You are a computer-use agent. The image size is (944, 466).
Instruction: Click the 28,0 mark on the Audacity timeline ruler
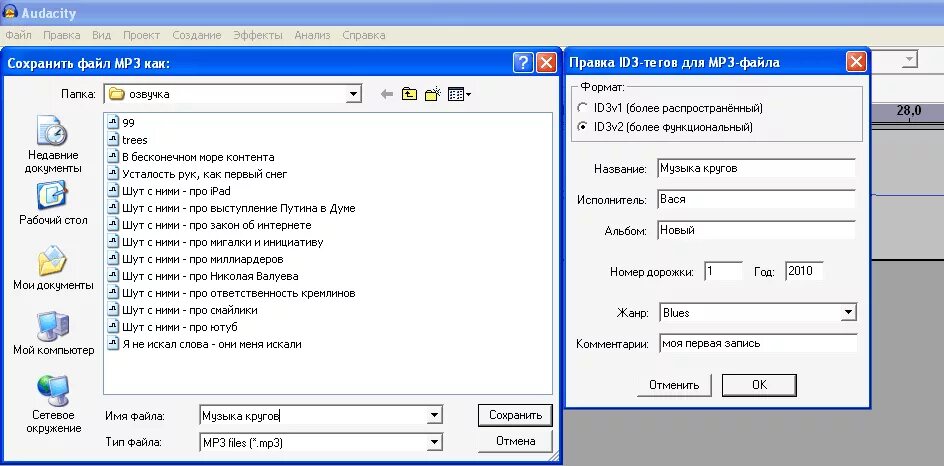(908, 110)
